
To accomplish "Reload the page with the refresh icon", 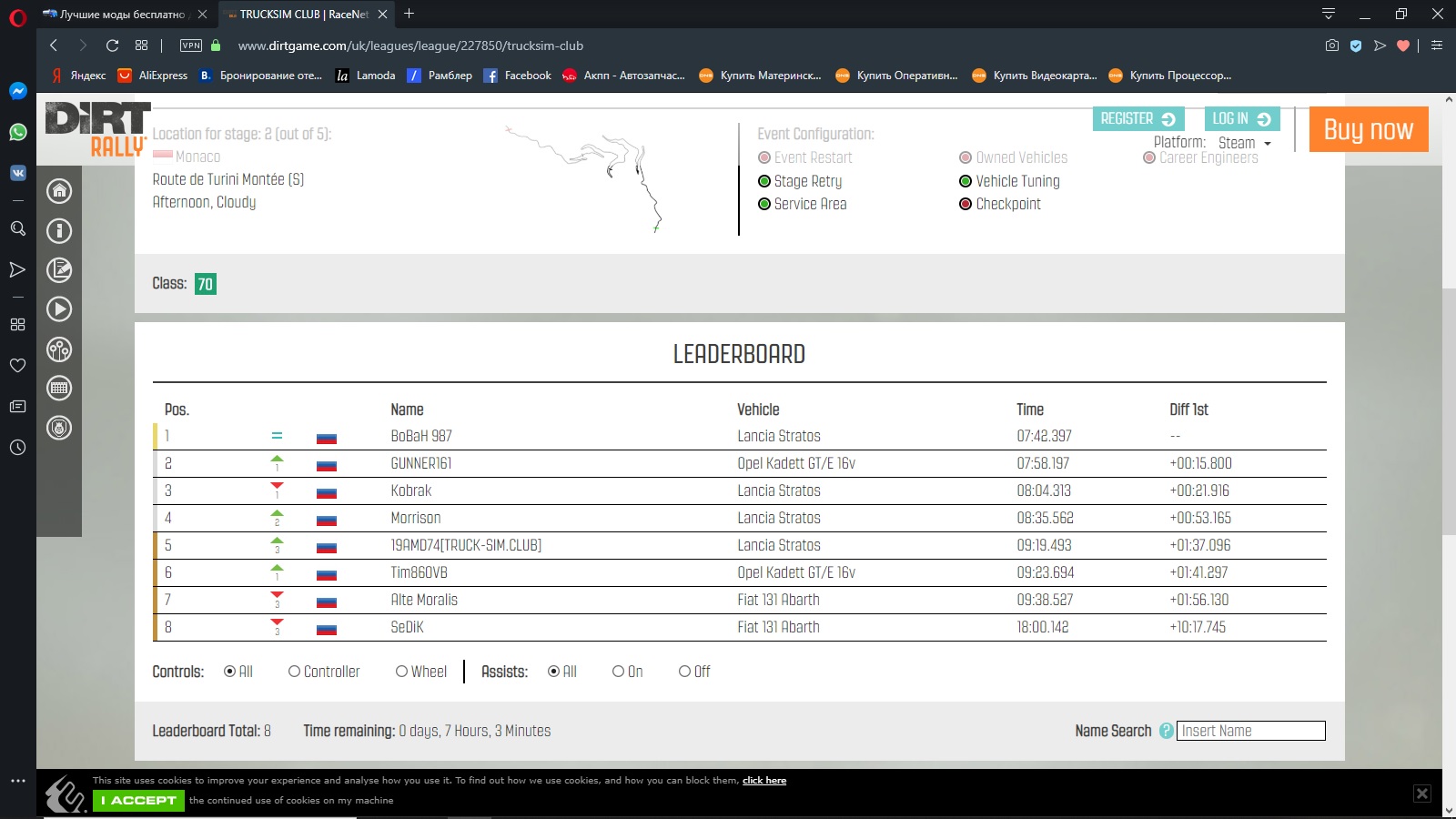I will coord(112,45).
